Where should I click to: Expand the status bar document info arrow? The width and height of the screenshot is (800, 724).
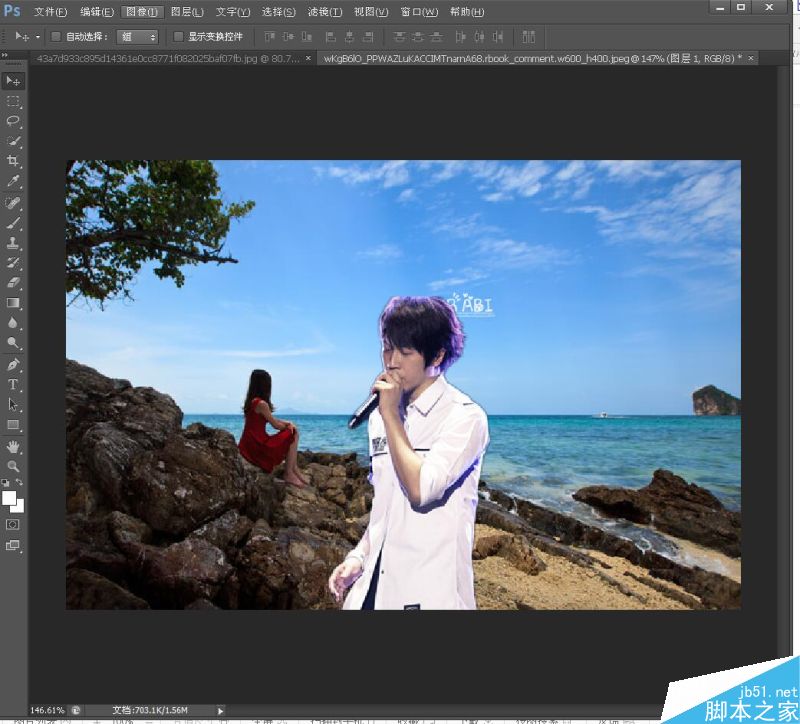pyautogui.click(x=221, y=710)
